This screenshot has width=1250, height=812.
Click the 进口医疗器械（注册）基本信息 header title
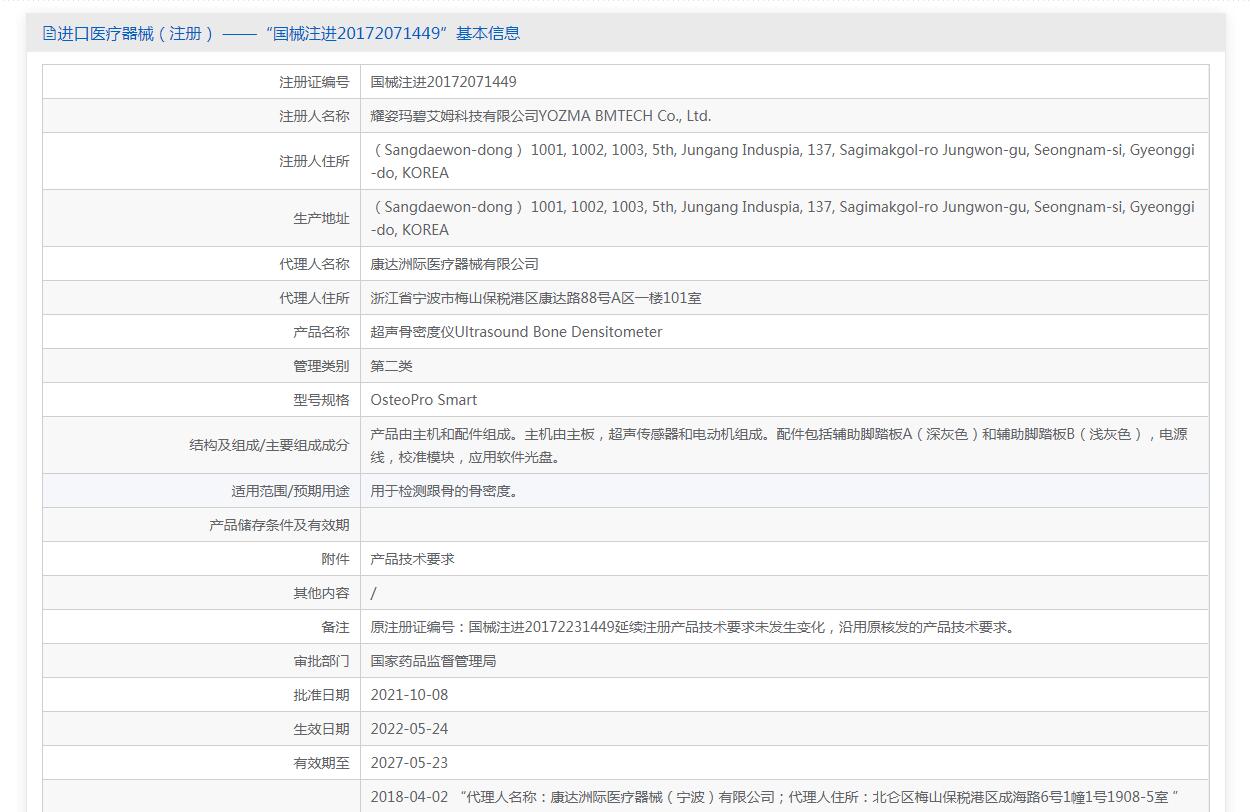pyautogui.click(x=288, y=33)
